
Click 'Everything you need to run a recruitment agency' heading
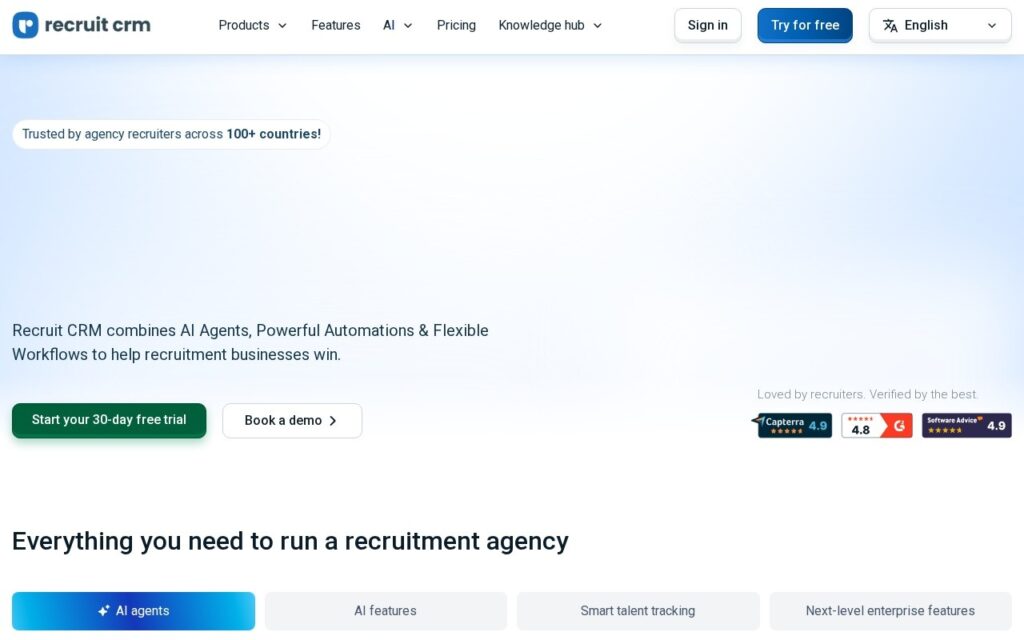290,541
